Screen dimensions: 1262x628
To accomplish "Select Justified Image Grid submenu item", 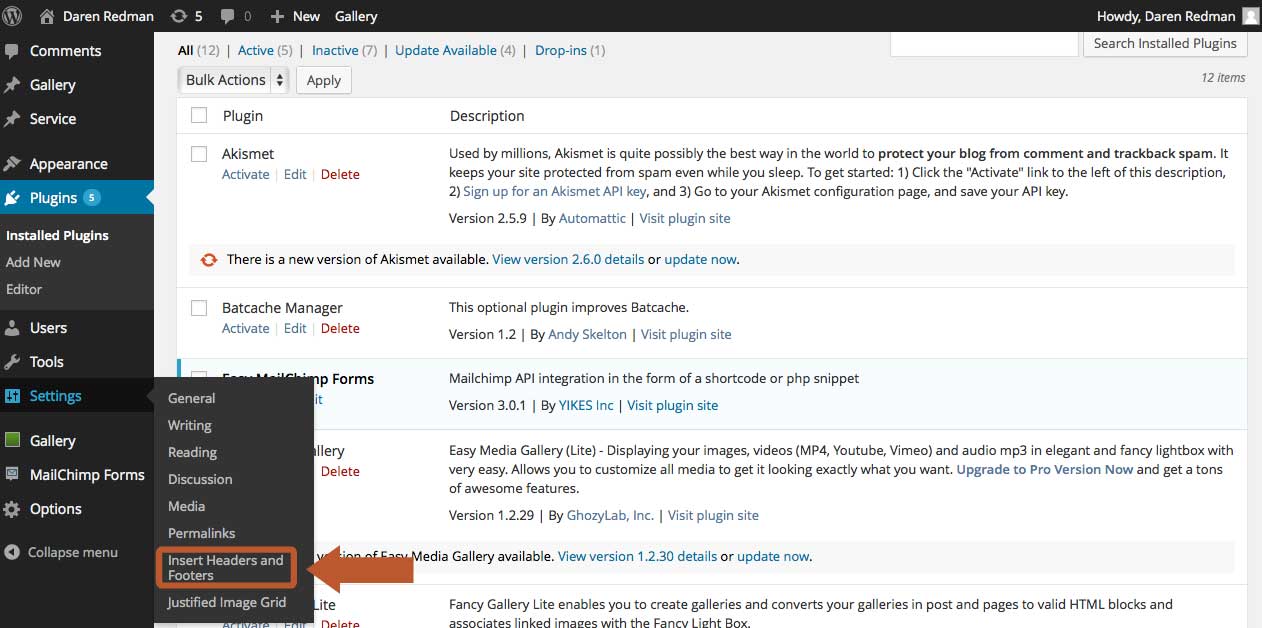I will [x=227, y=602].
